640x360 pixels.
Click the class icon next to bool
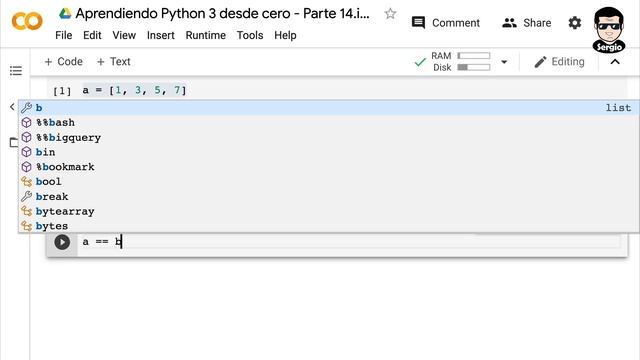(27, 182)
